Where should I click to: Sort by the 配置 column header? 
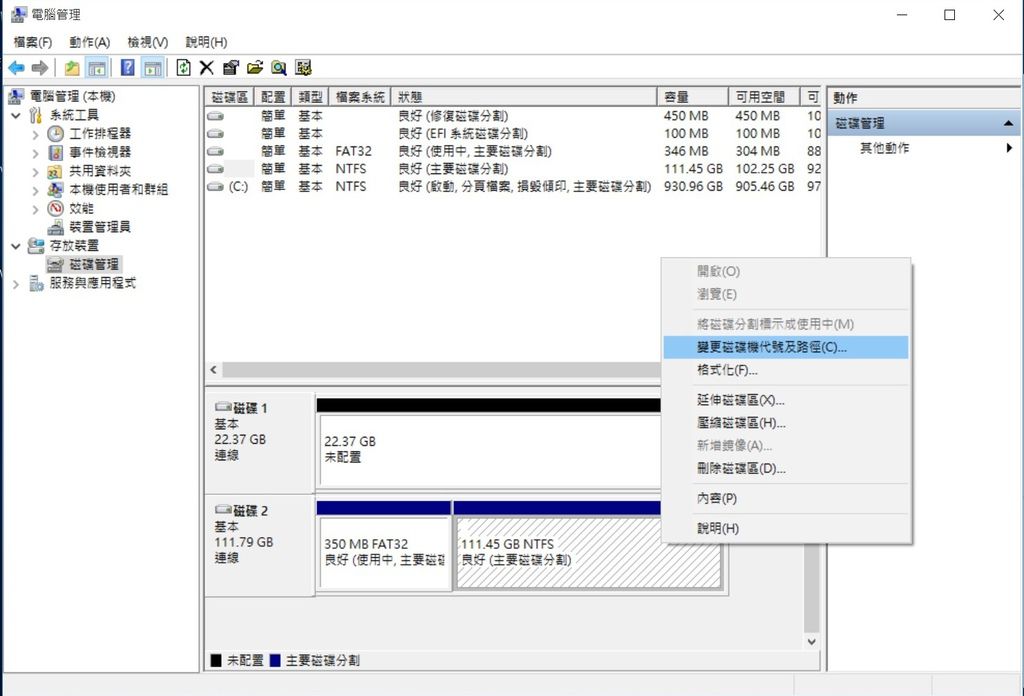(273, 97)
